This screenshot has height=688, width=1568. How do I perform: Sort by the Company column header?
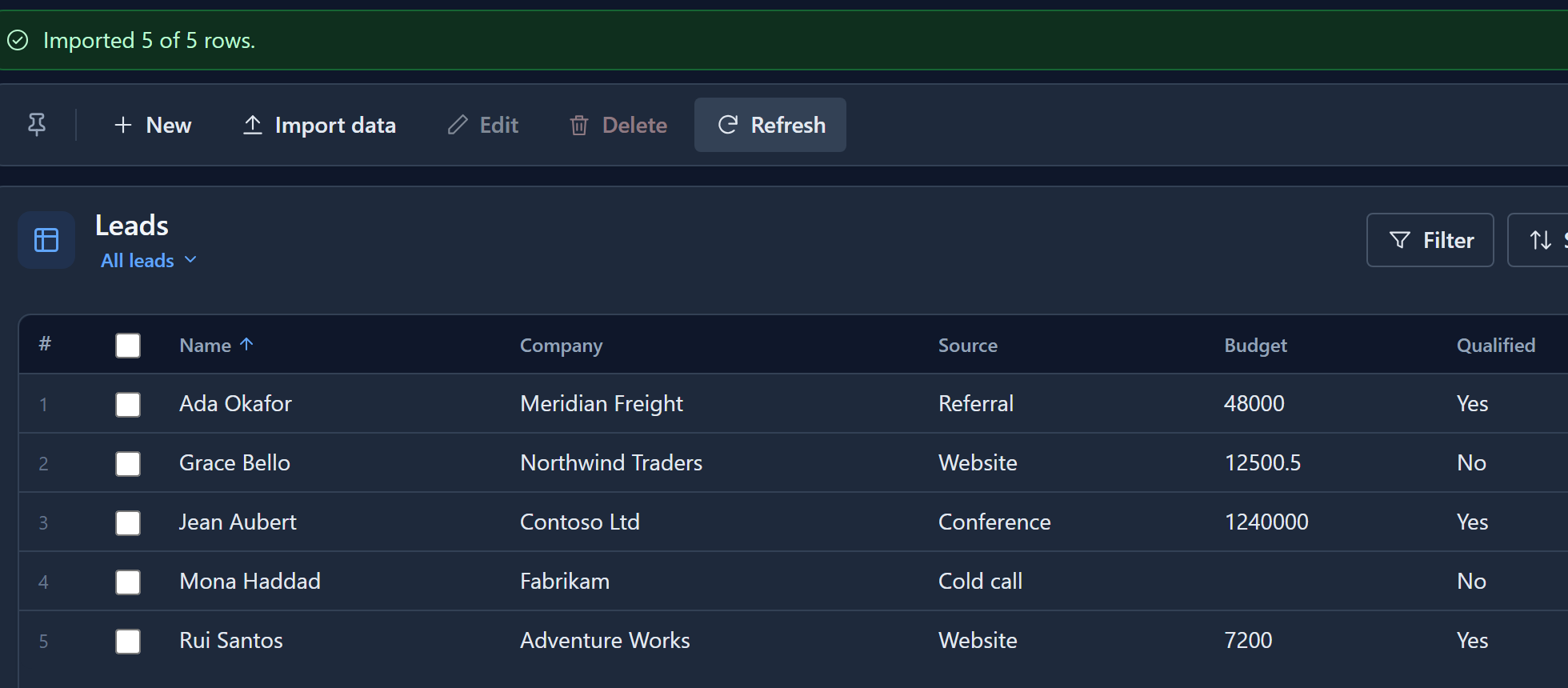point(561,346)
